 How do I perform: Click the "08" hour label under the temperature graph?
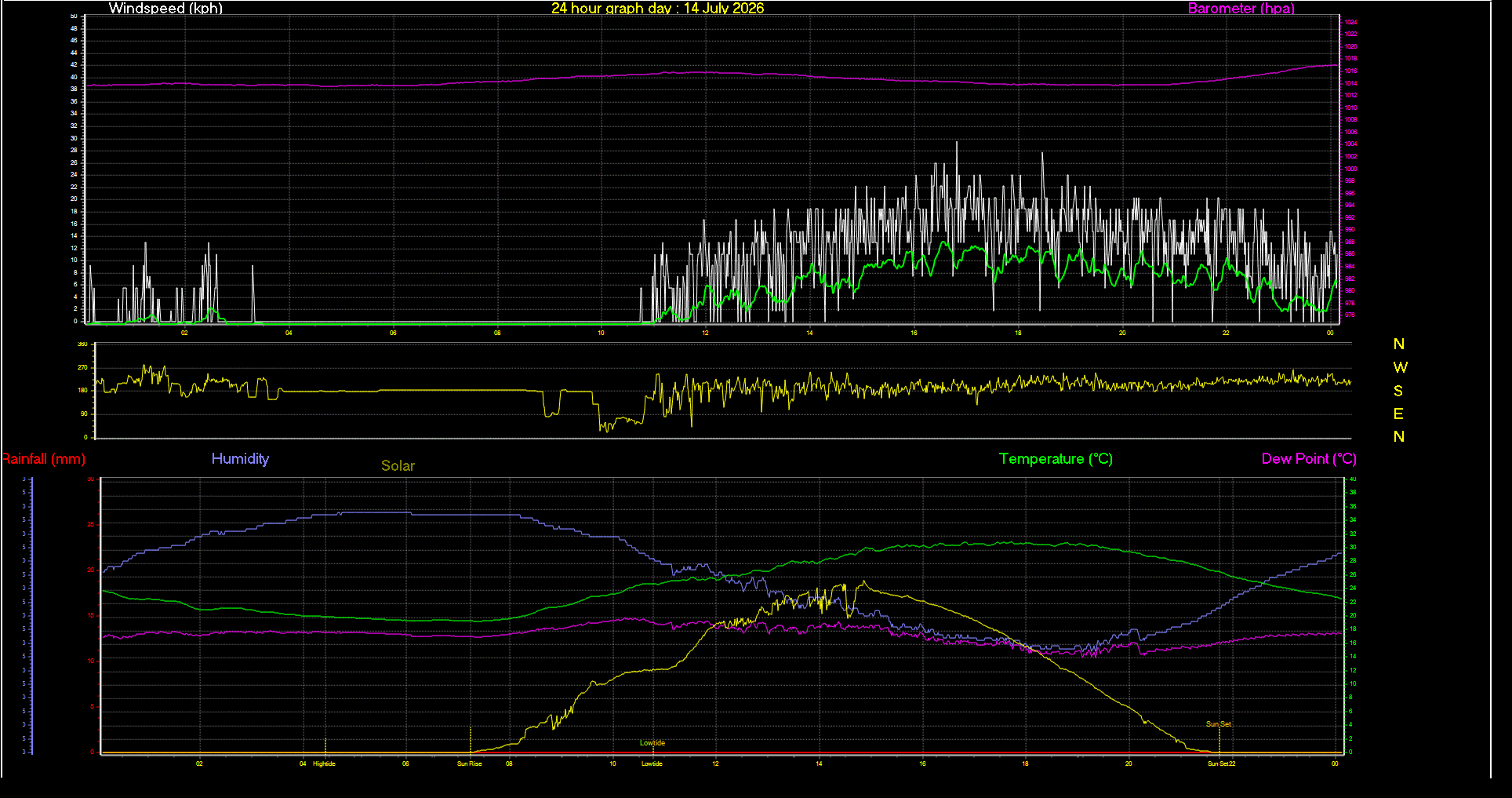[x=509, y=763]
